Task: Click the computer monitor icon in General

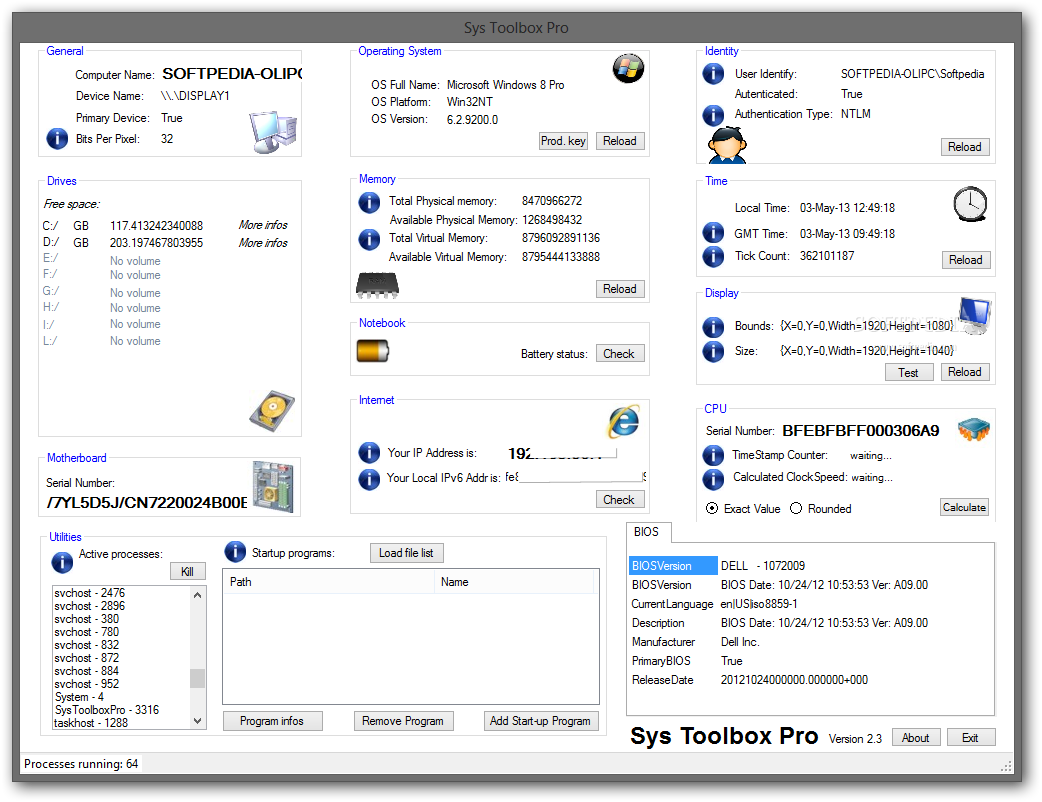Action: click(273, 132)
